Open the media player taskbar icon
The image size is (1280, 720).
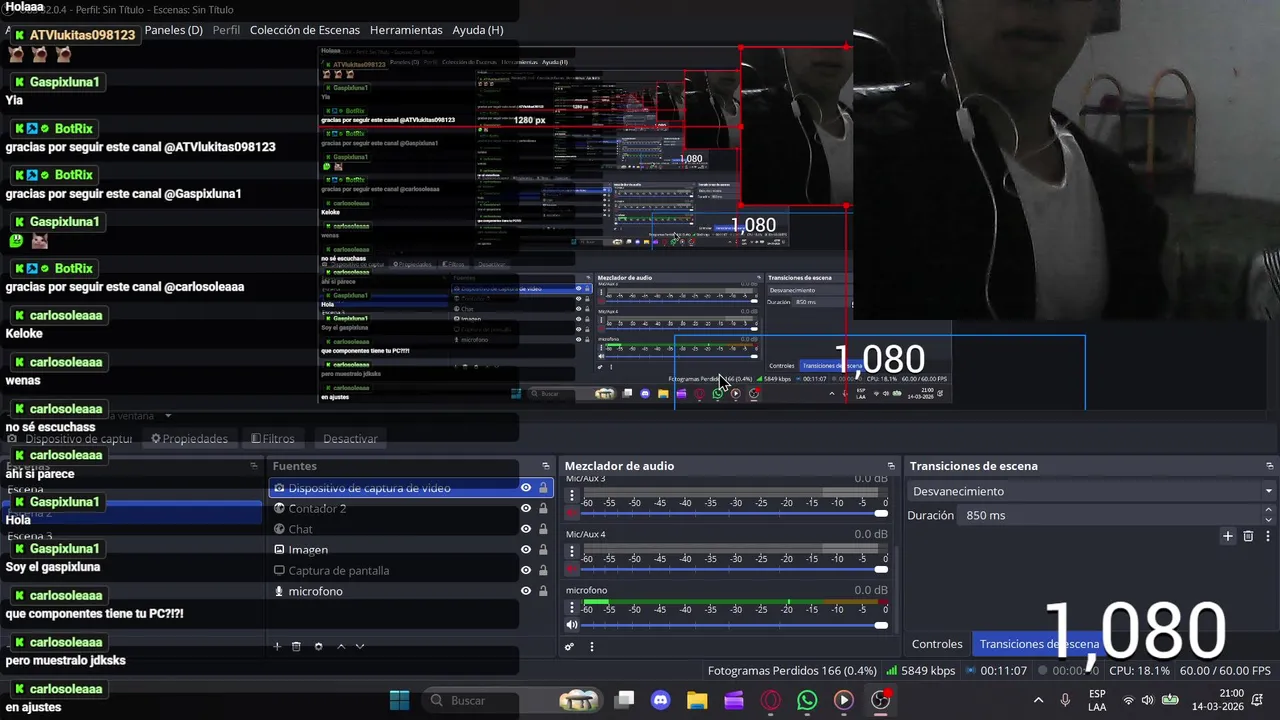[844, 700]
